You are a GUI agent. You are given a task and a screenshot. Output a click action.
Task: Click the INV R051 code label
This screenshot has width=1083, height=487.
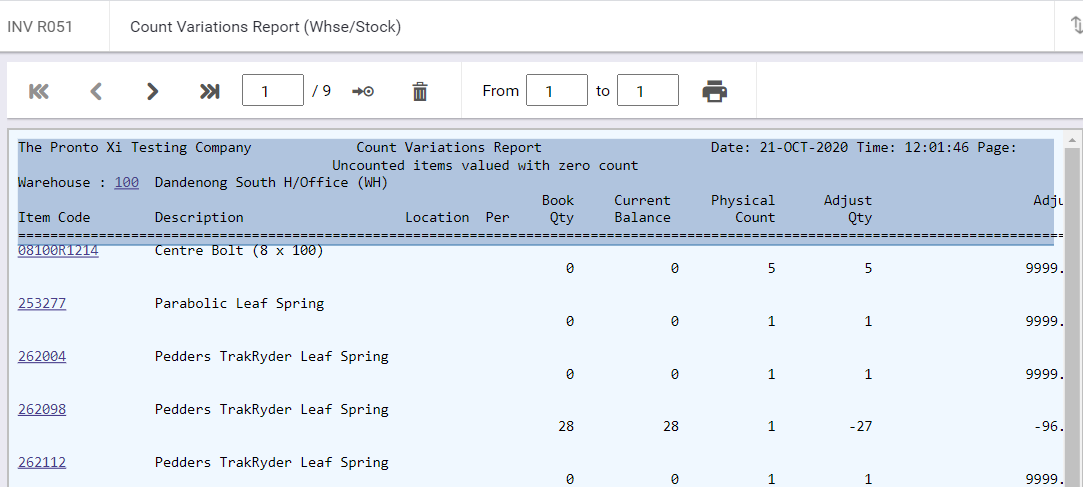tap(39, 27)
